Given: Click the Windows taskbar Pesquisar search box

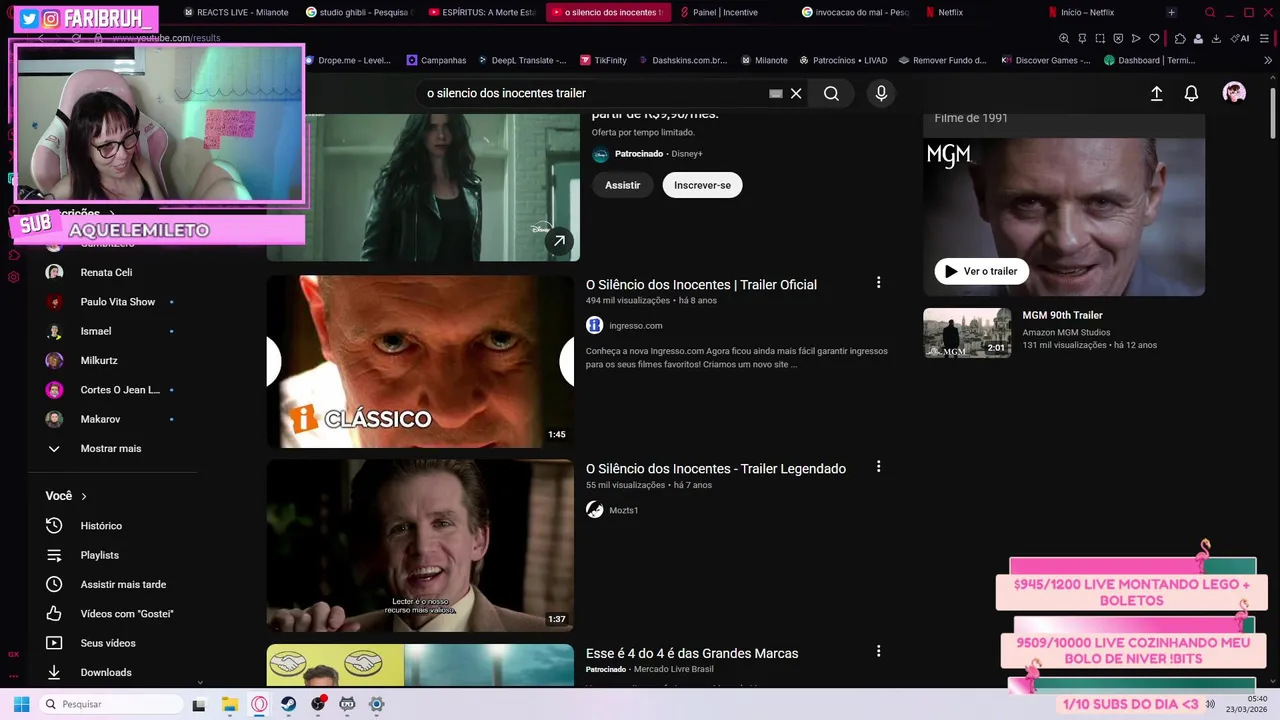Looking at the screenshot, I should pos(112,704).
